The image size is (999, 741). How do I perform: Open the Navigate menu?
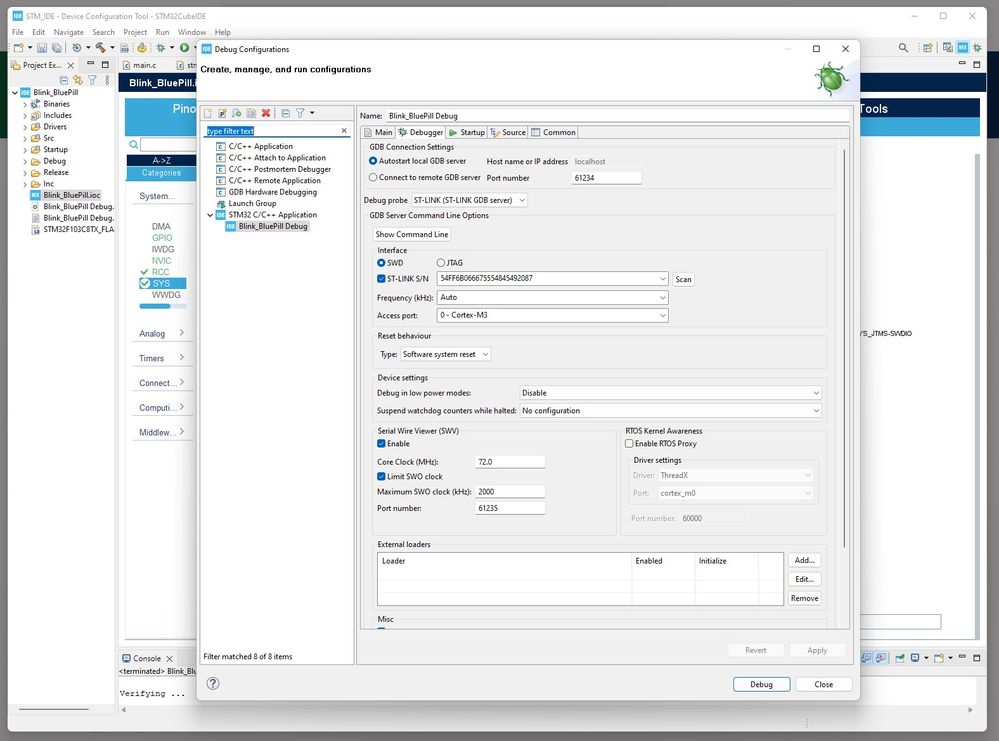(x=69, y=32)
